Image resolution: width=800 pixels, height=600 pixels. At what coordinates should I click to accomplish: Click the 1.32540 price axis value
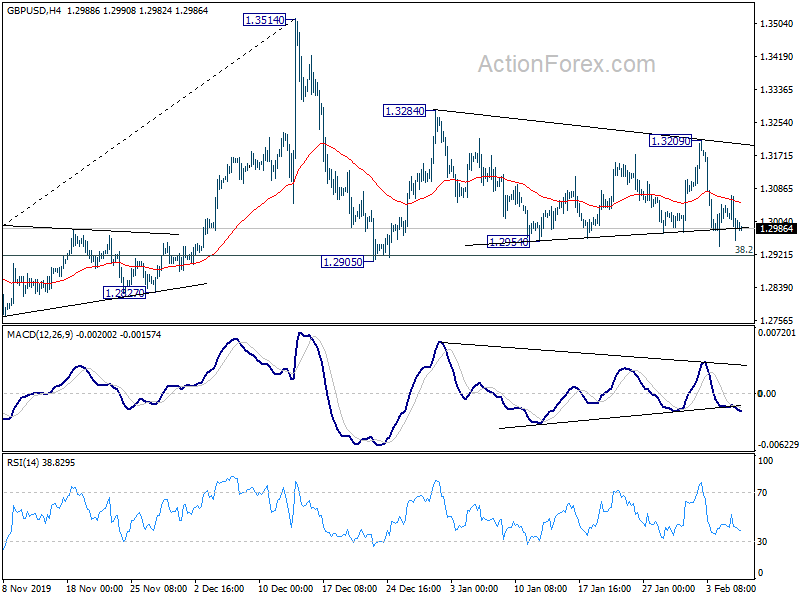coord(777,122)
